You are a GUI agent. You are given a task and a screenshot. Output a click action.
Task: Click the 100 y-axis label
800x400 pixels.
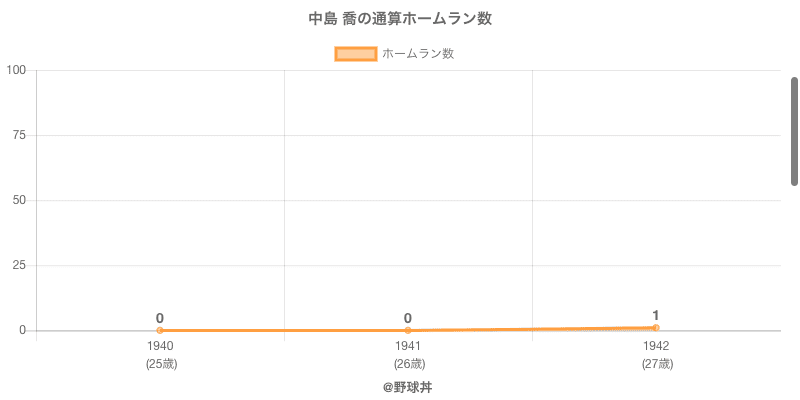(x=16, y=70)
